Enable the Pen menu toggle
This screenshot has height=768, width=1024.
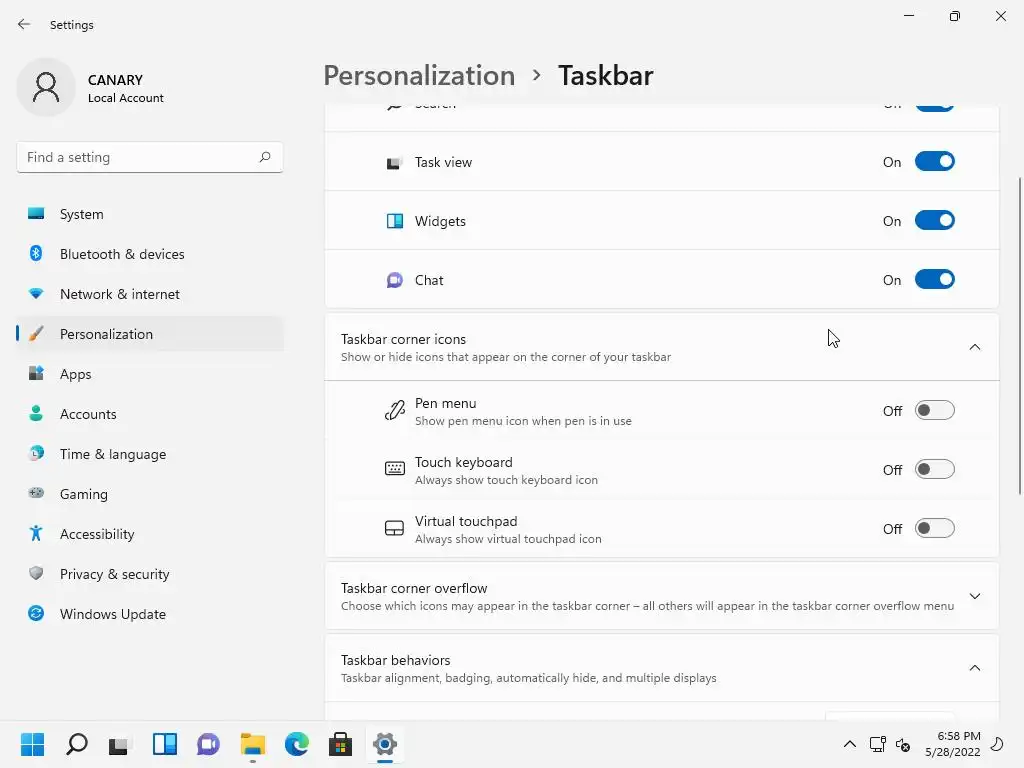point(935,410)
